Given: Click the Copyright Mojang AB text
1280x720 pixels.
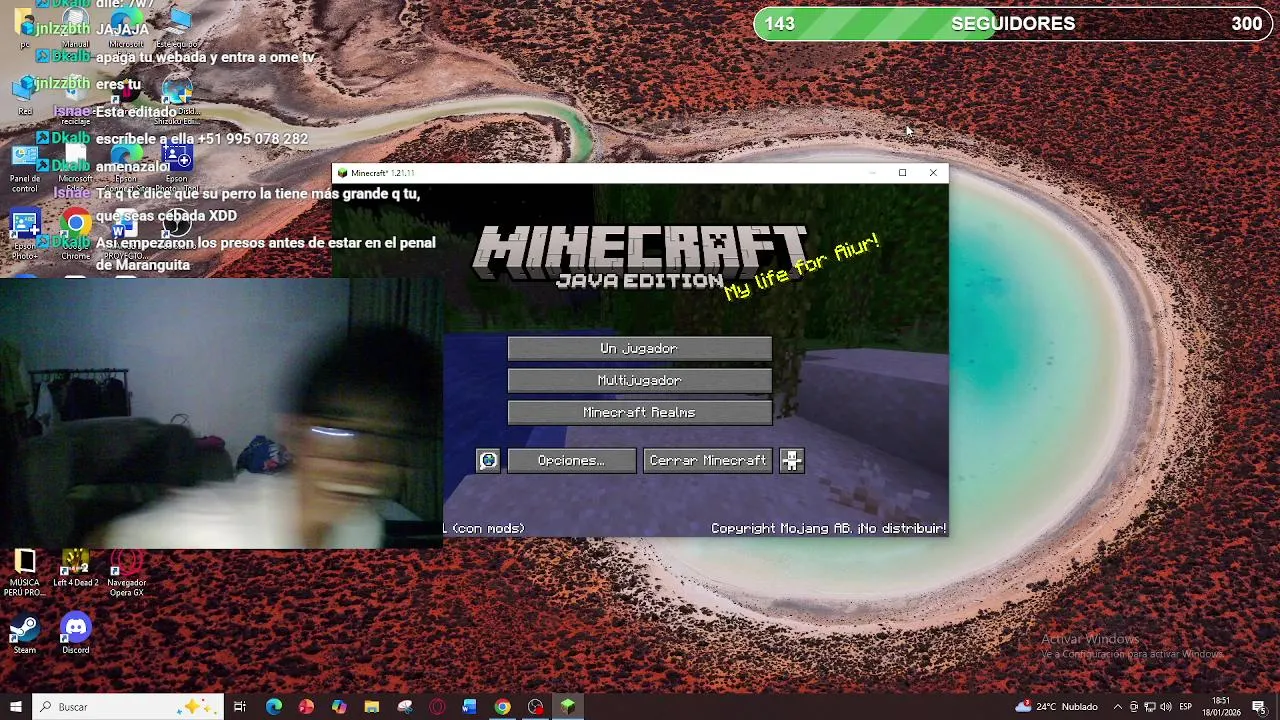Looking at the screenshot, I should 828,528.
